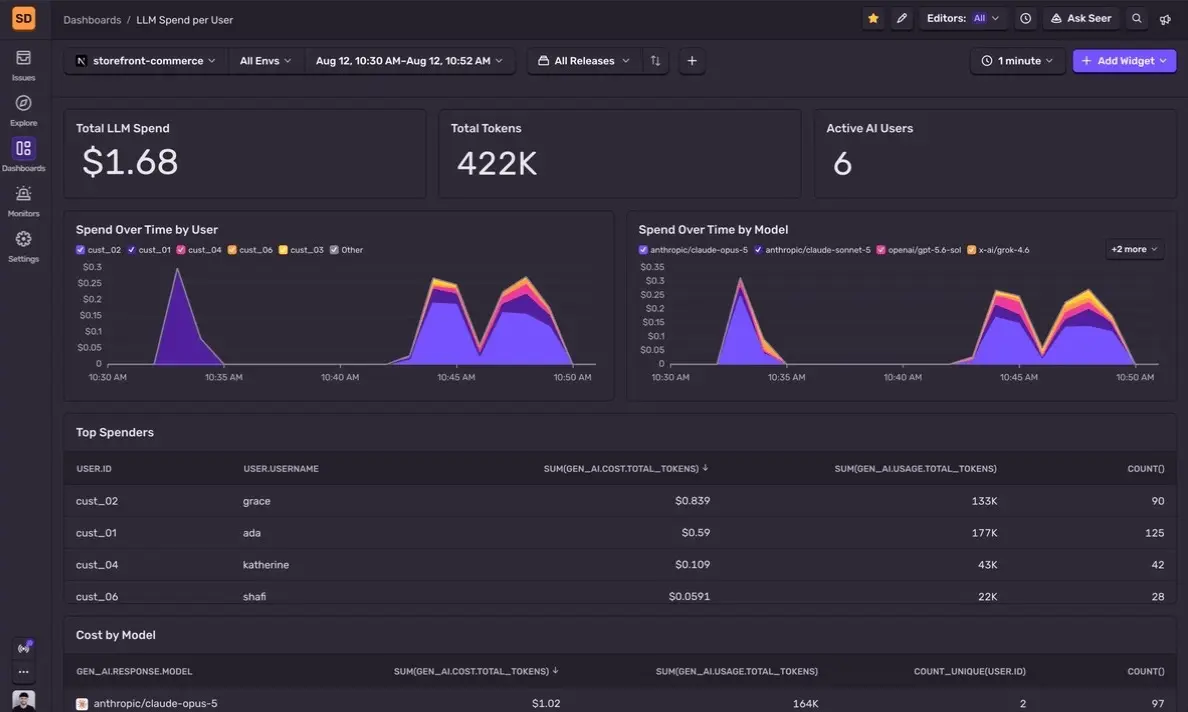Image resolution: width=1188 pixels, height=712 pixels.
Task: Click the announcements megaphone icon
Action: (x=1165, y=19)
